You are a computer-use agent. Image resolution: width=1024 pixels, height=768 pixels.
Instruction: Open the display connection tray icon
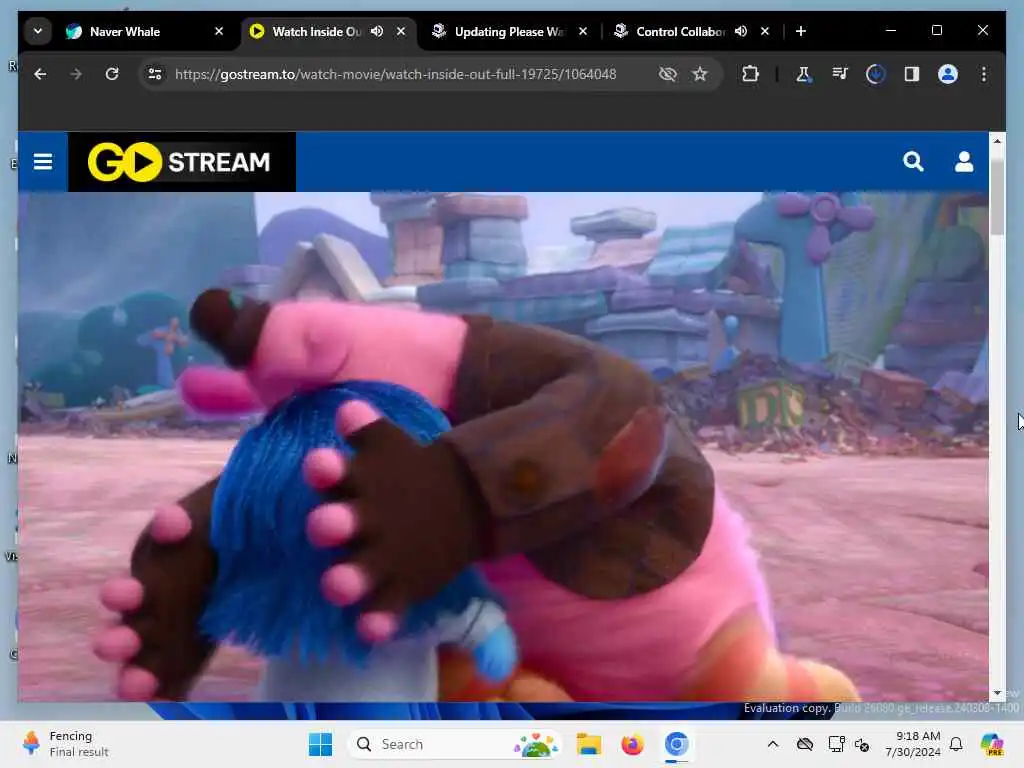(x=836, y=744)
